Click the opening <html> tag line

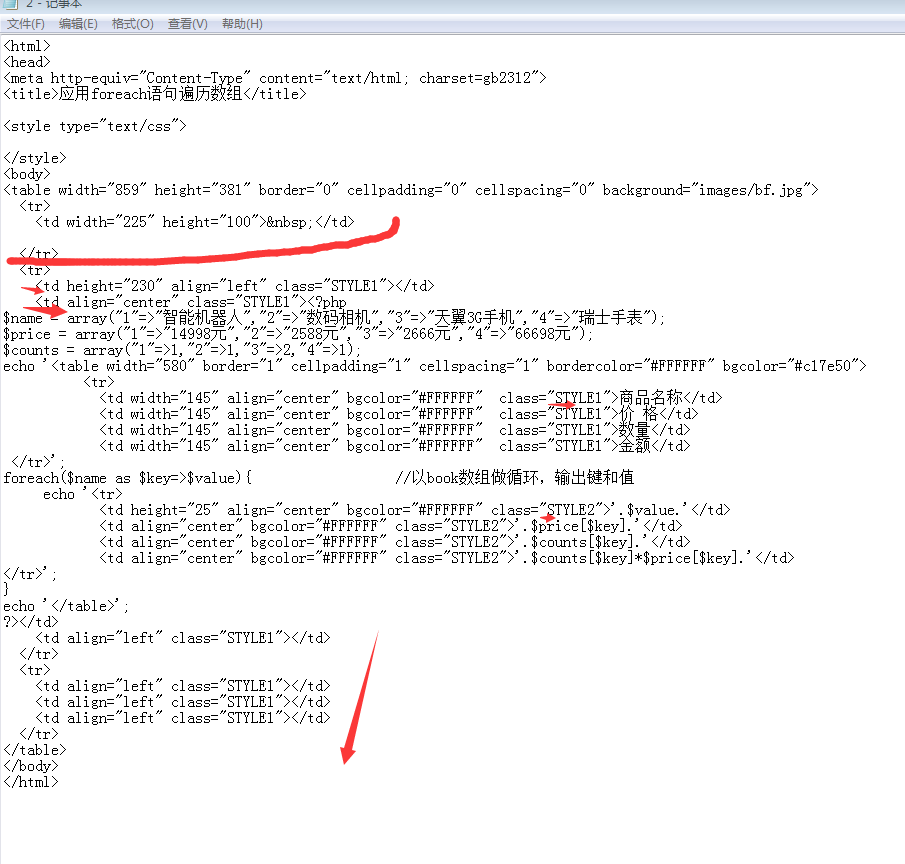(27, 46)
